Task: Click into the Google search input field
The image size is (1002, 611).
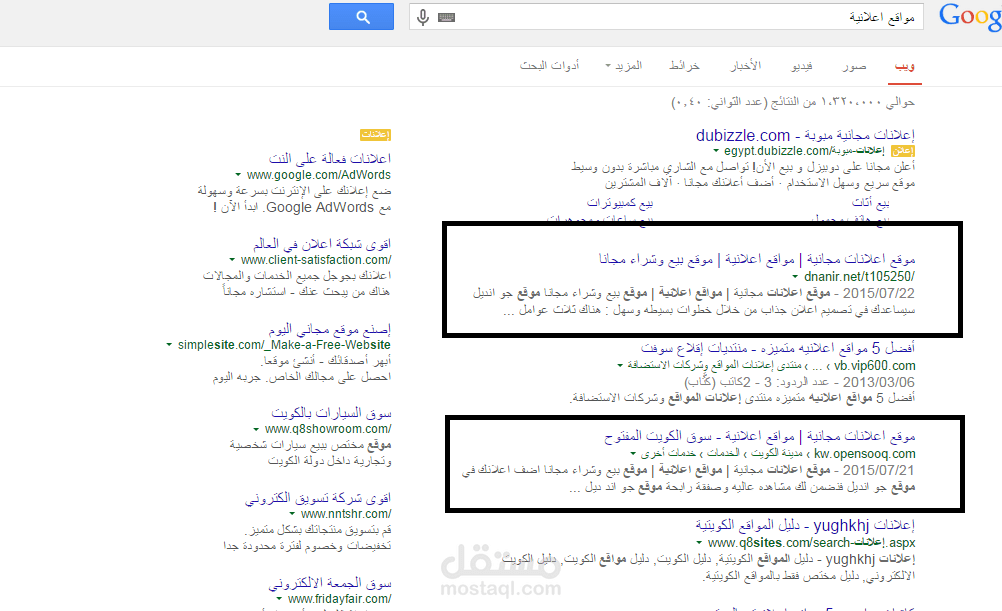Action: tap(666, 17)
